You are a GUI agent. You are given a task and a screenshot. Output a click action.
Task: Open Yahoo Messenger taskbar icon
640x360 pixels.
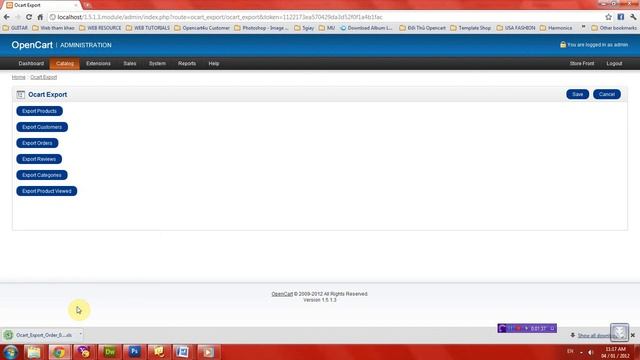84,352
